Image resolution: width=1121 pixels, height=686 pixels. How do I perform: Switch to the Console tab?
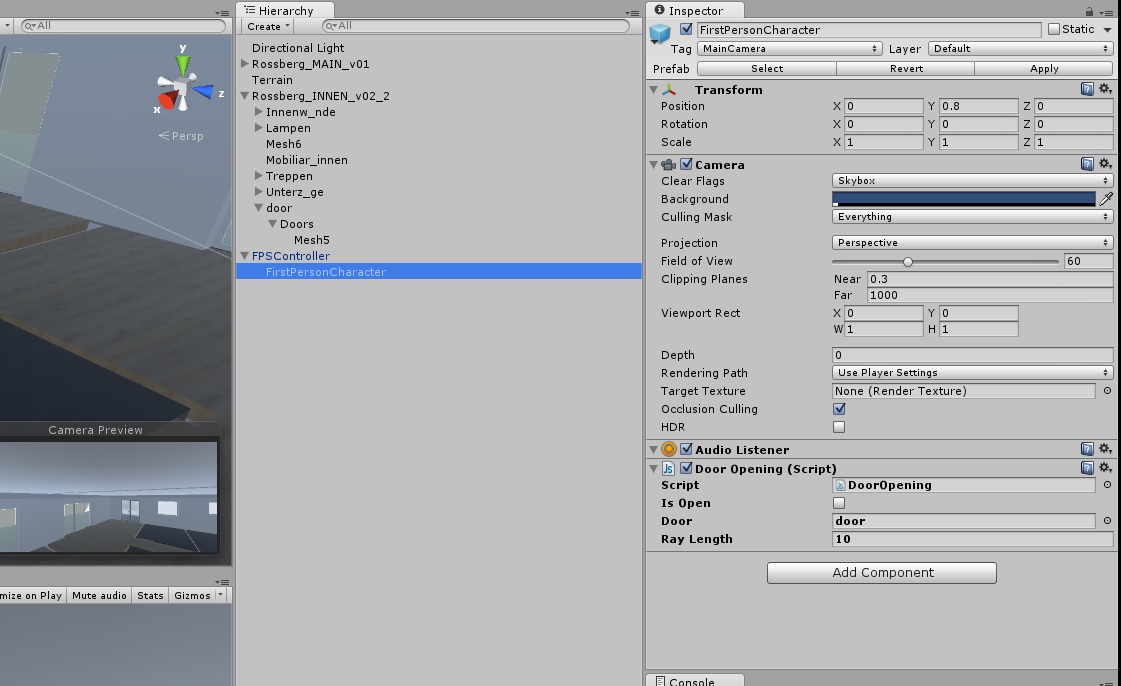point(694,679)
